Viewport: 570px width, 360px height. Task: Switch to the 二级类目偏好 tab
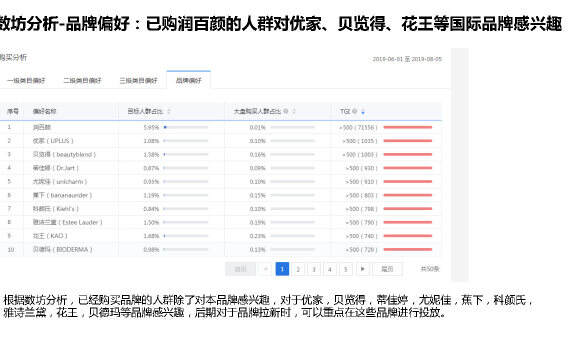click(x=82, y=80)
